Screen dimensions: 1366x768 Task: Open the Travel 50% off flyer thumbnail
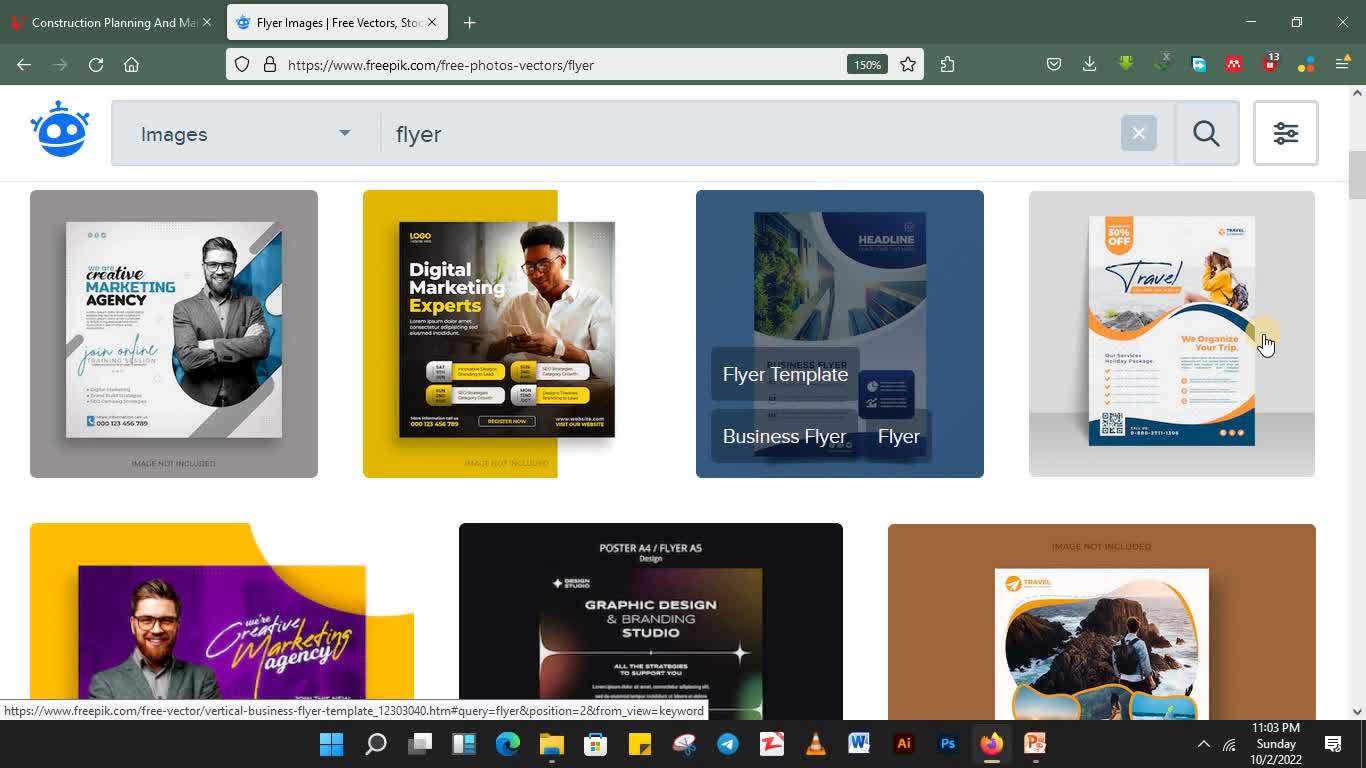tap(1172, 334)
